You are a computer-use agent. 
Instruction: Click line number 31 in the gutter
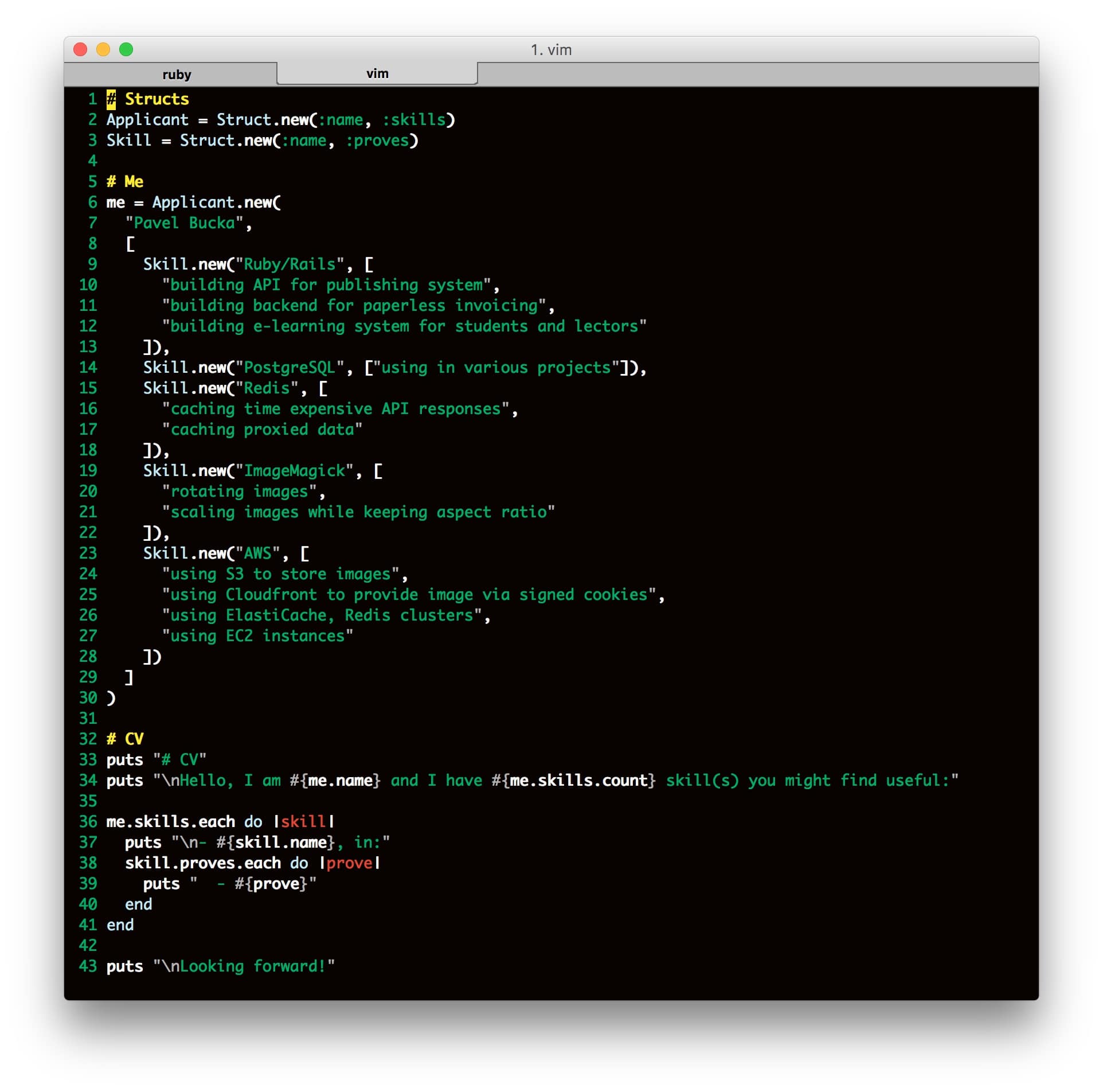tap(88, 718)
